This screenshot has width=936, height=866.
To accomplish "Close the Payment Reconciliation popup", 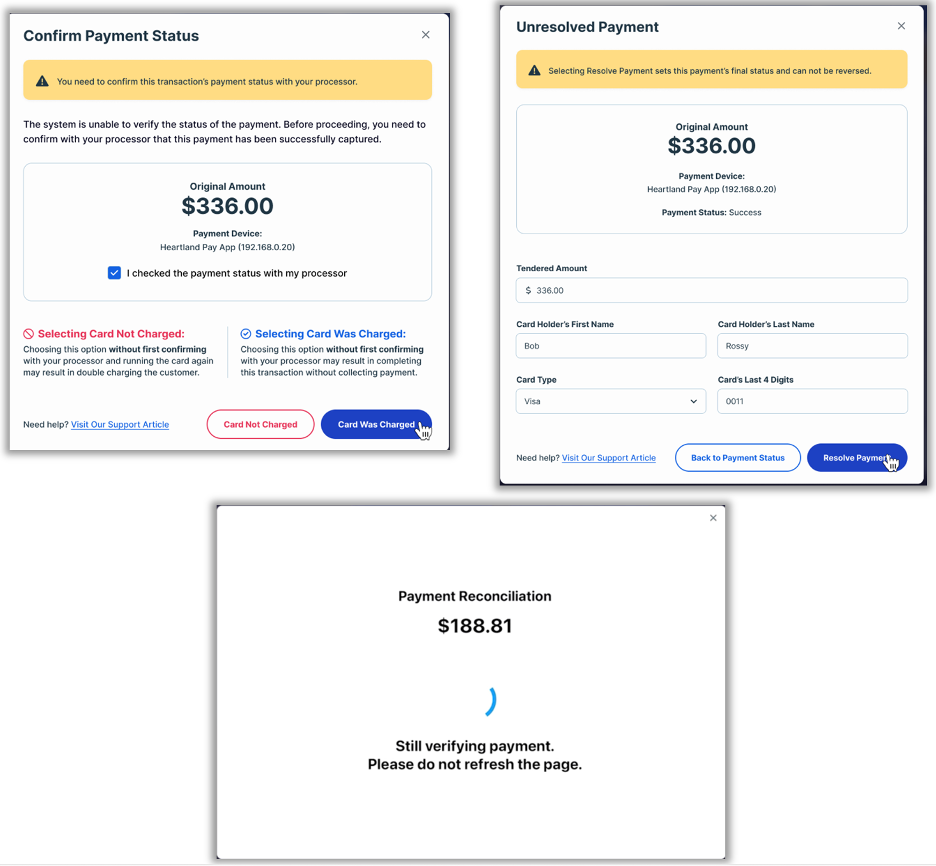I will 713,518.
